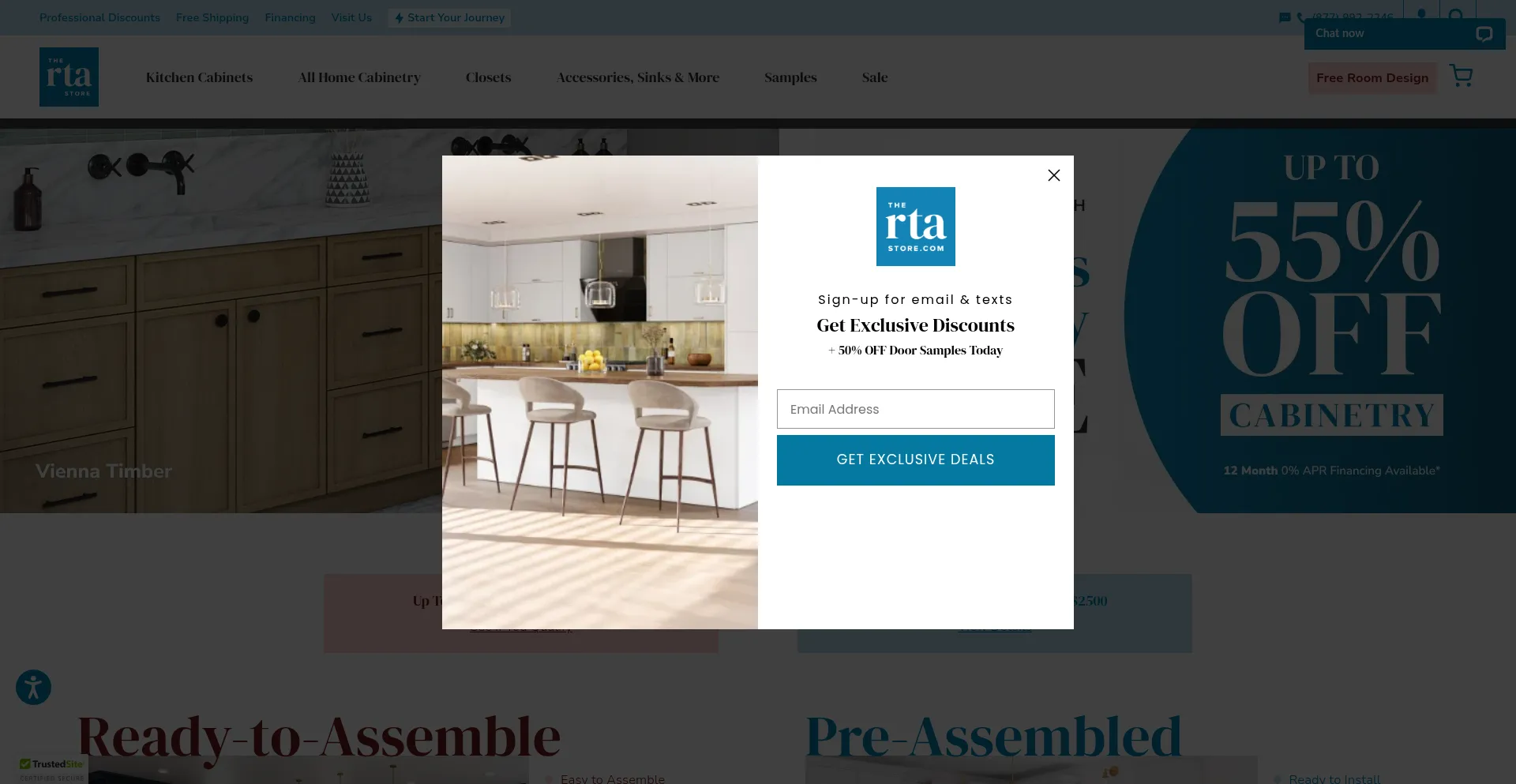
Task: Open the Professional Discounts link
Action: click(x=99, y=17)
